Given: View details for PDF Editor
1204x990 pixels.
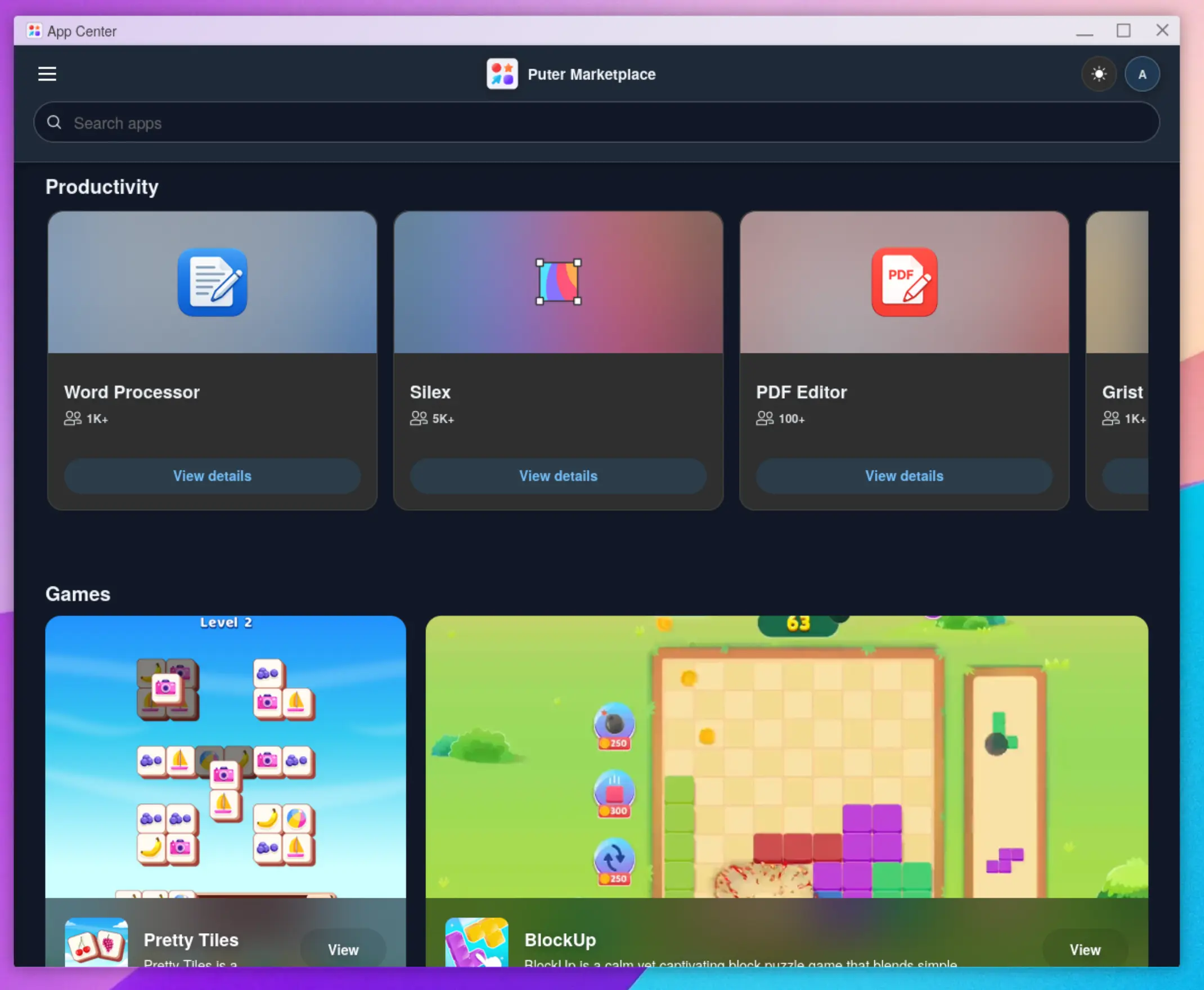Looking at the screenshot, I should [904, 476].
